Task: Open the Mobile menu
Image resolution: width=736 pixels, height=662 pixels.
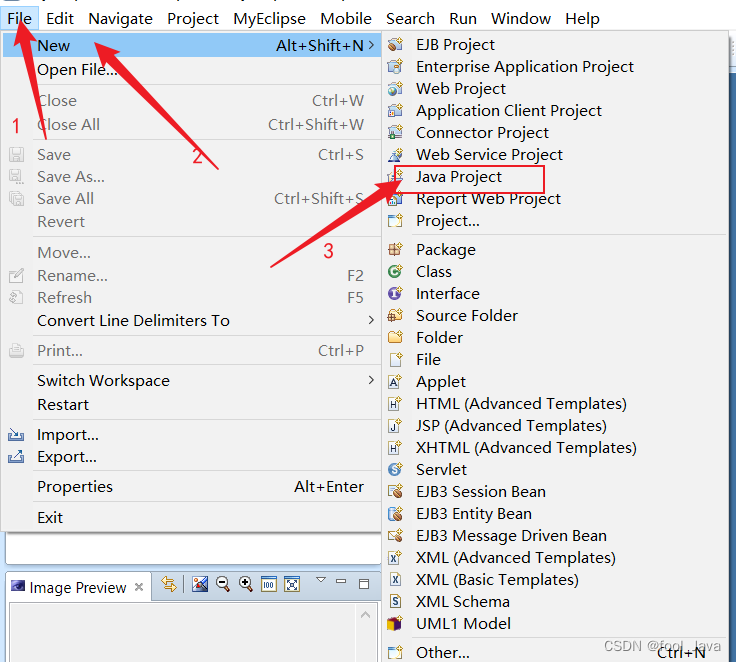Action: click(346, 18)
